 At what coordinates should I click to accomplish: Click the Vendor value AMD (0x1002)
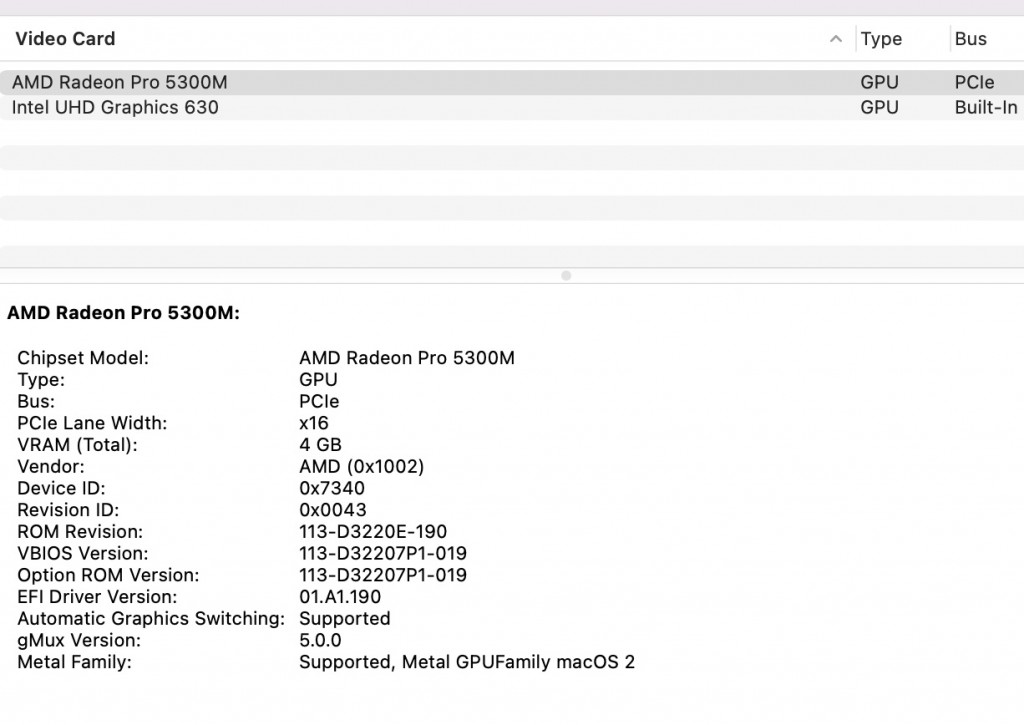point(362,466)
